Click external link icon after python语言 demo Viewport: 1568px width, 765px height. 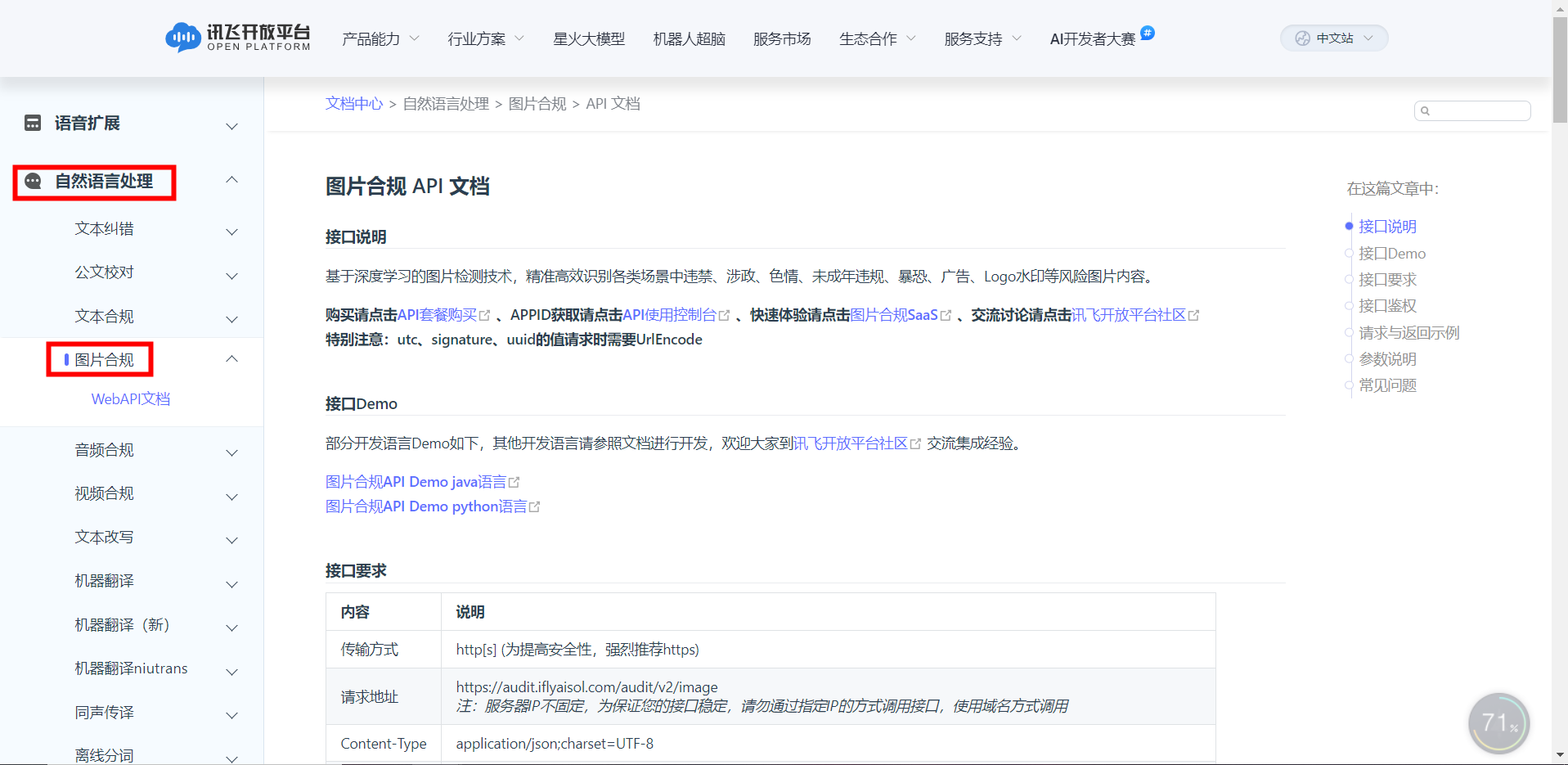[535, 506]
